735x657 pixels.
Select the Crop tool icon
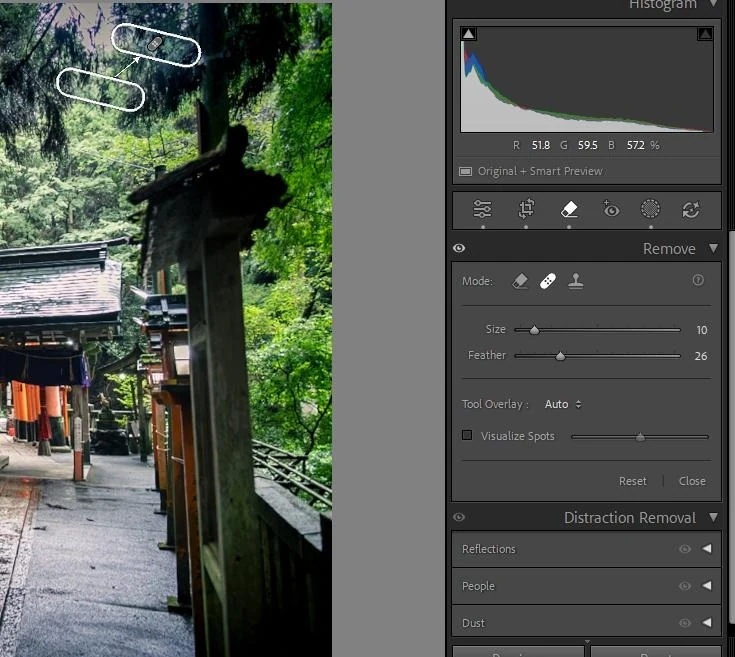526,209
